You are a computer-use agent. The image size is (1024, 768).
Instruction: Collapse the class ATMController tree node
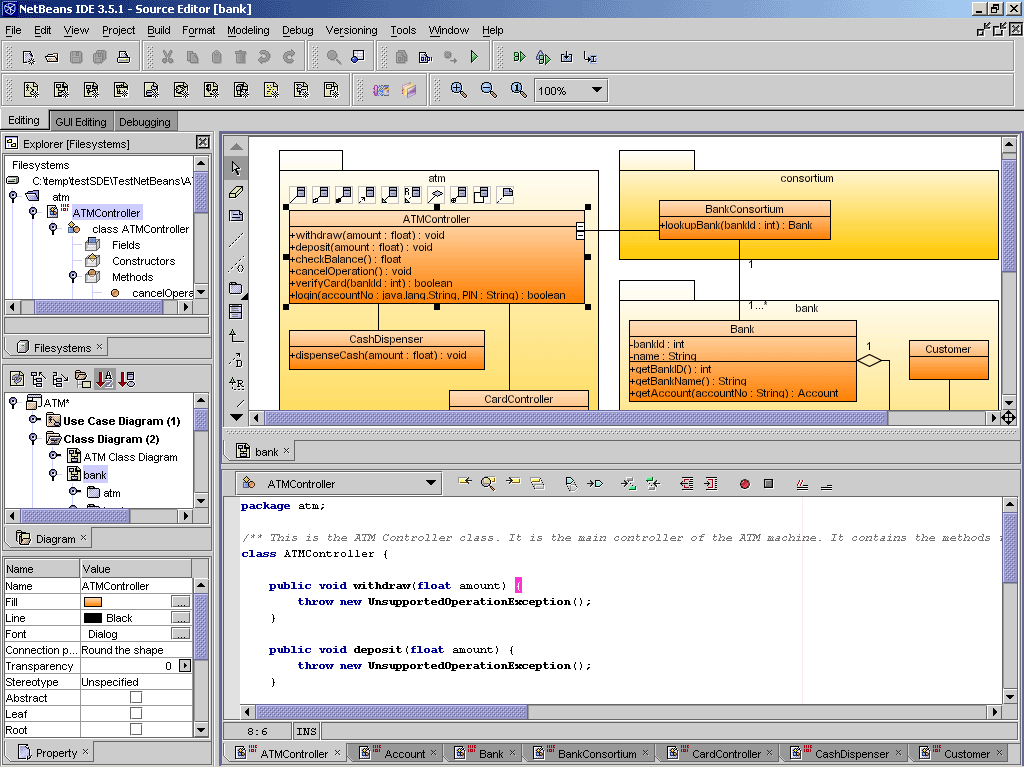pyautogui.click(x=53, y=228)
